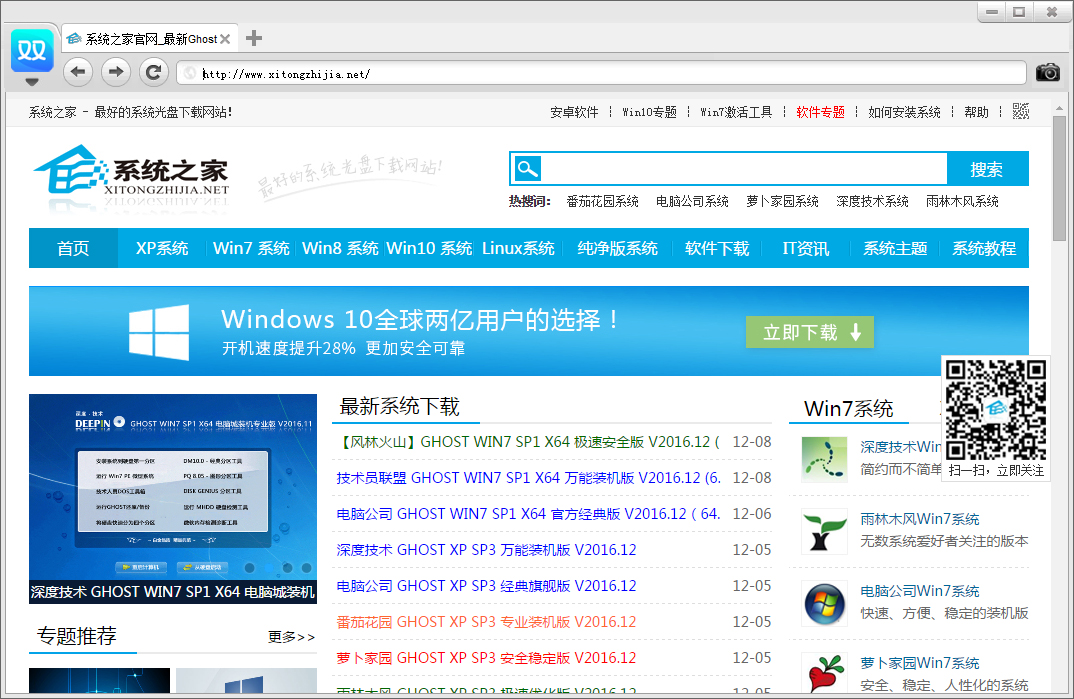Click the blue 搜索 button
The width and height of the screenshot is (1074, 699).
tap(986, 169)
